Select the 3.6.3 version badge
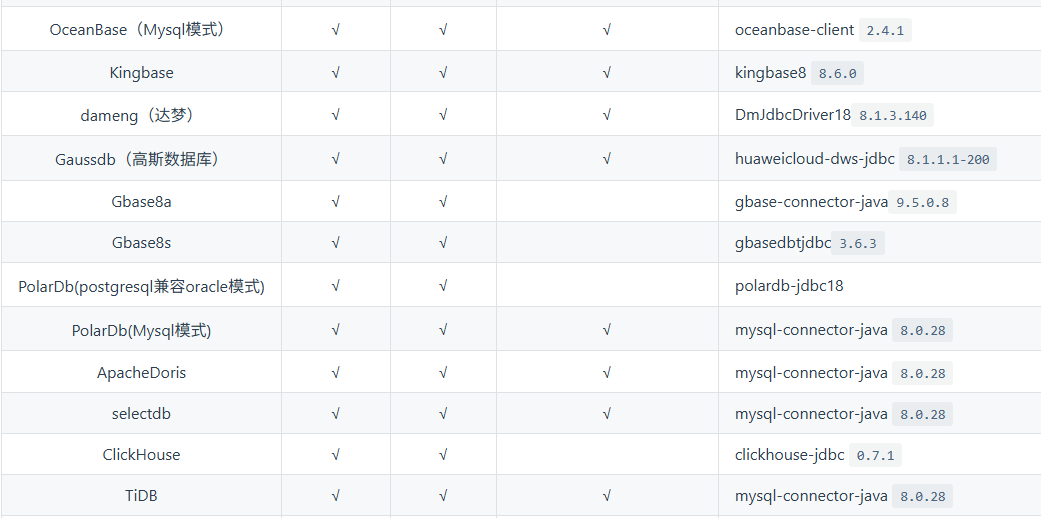1041x518 pixels. [x=860, y=243]
